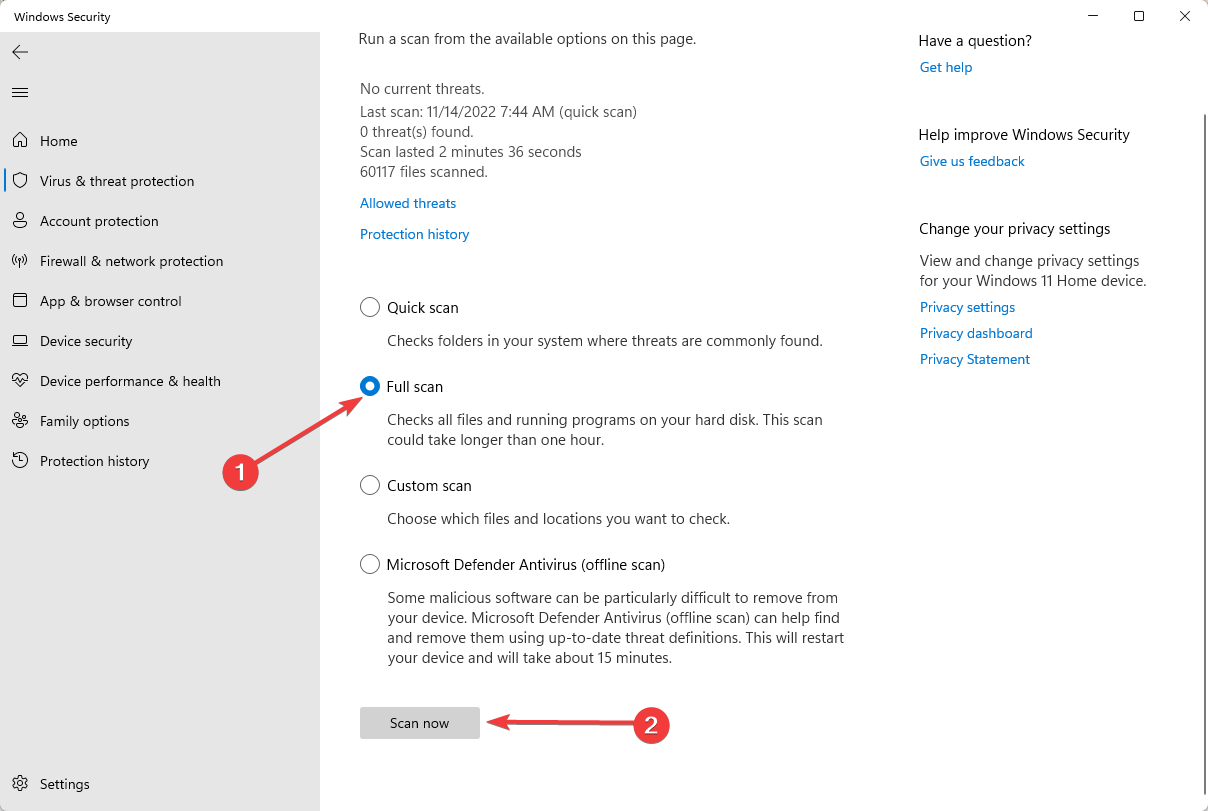The width and height of the screenshot is (1208, 811).
Task: Click the Family options people icon
Action: pos(20,421)
